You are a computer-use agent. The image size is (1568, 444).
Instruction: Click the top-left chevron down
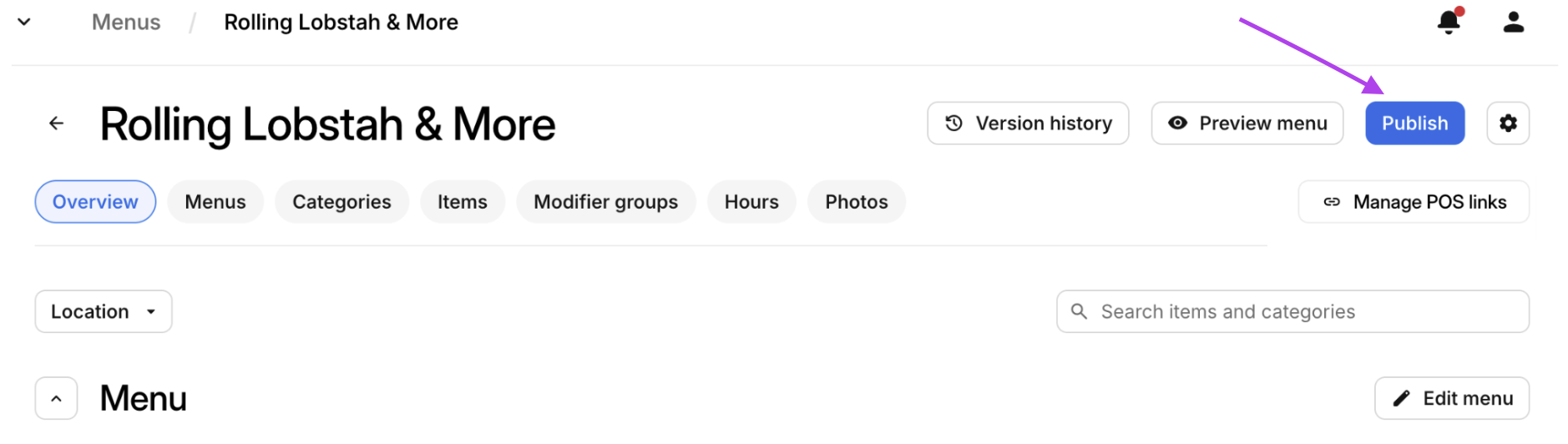pos(24,23)
